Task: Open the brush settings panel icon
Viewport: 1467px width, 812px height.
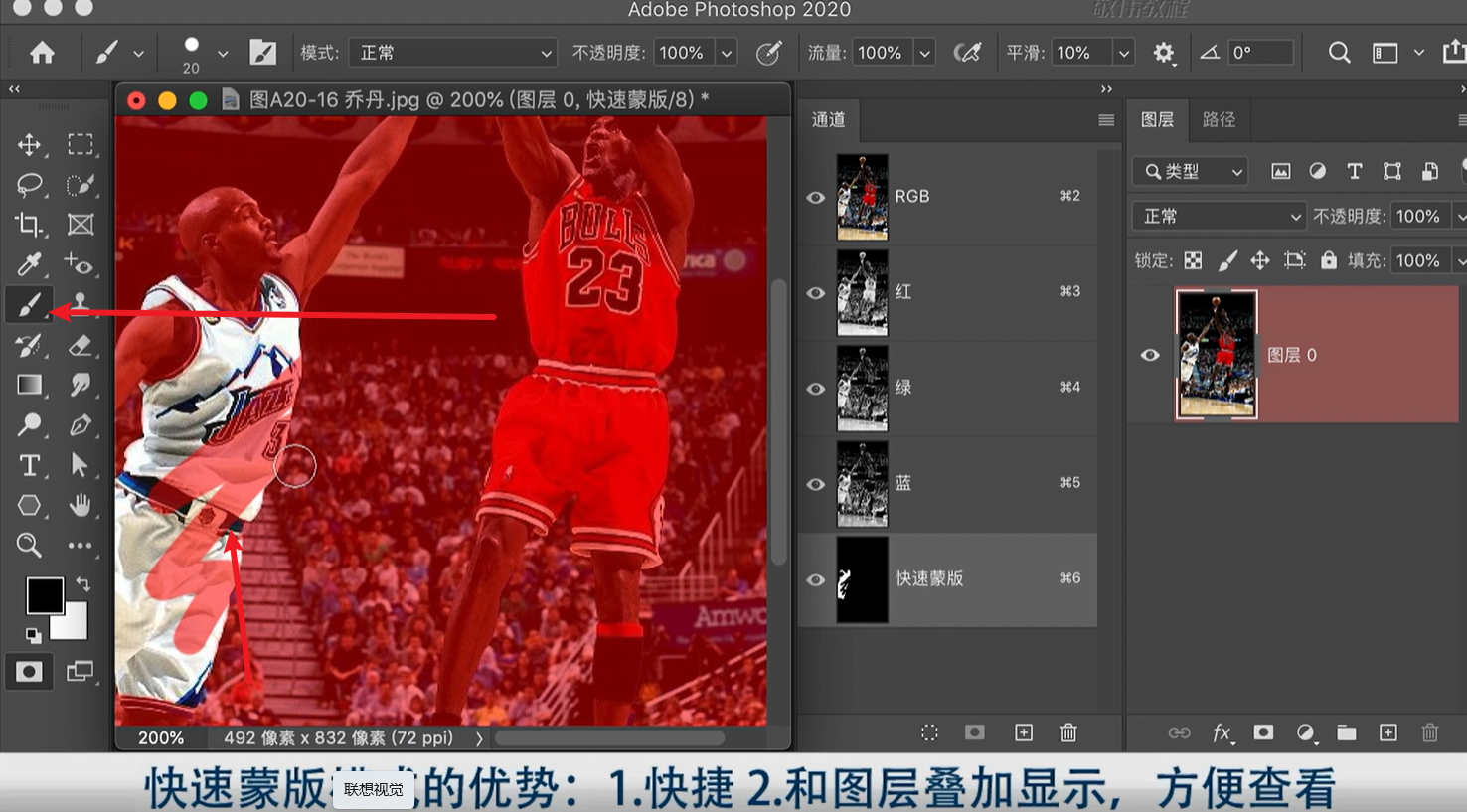Action: tap(262, 53)
